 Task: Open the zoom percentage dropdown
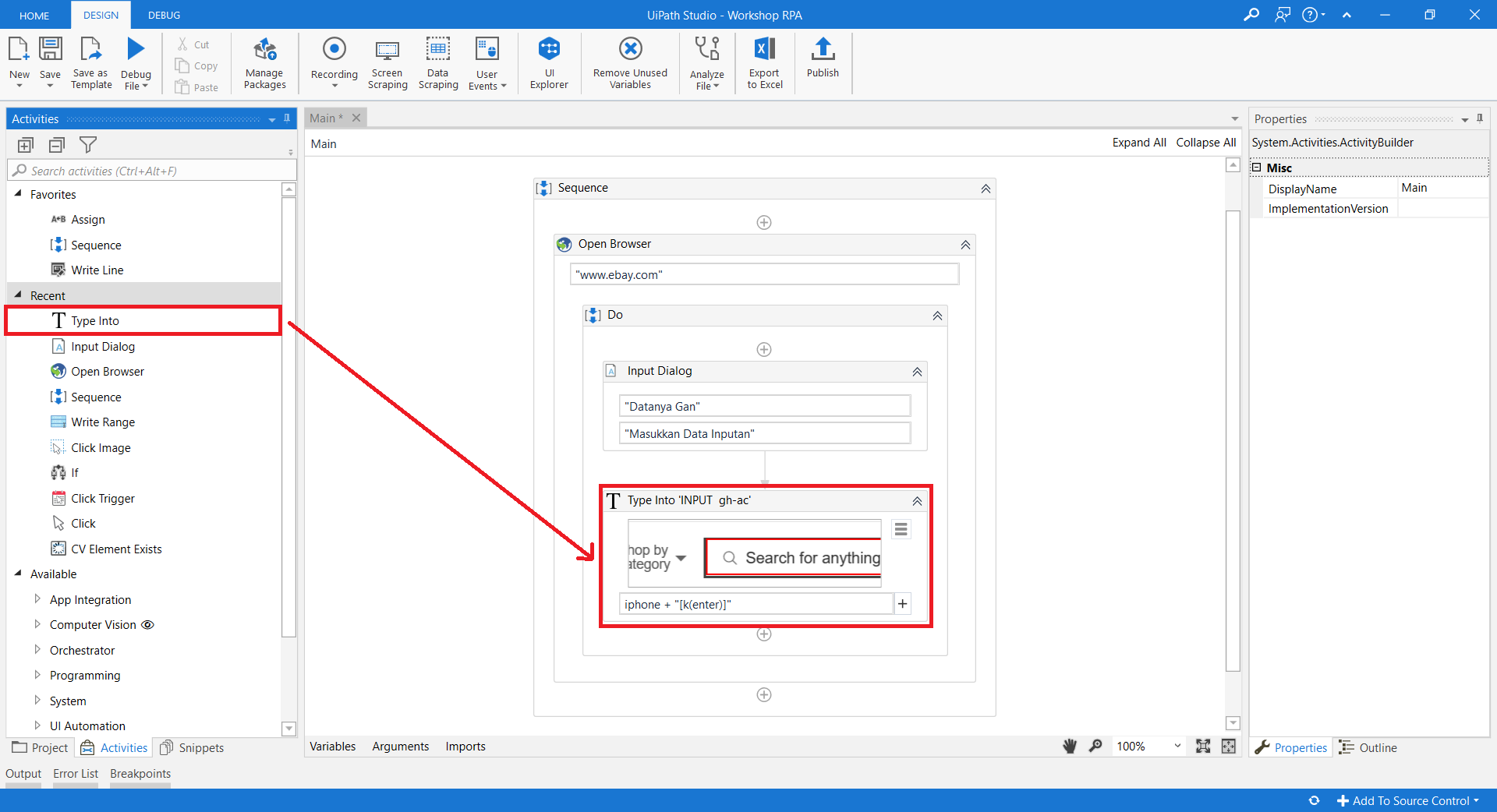click(1177, 747)
